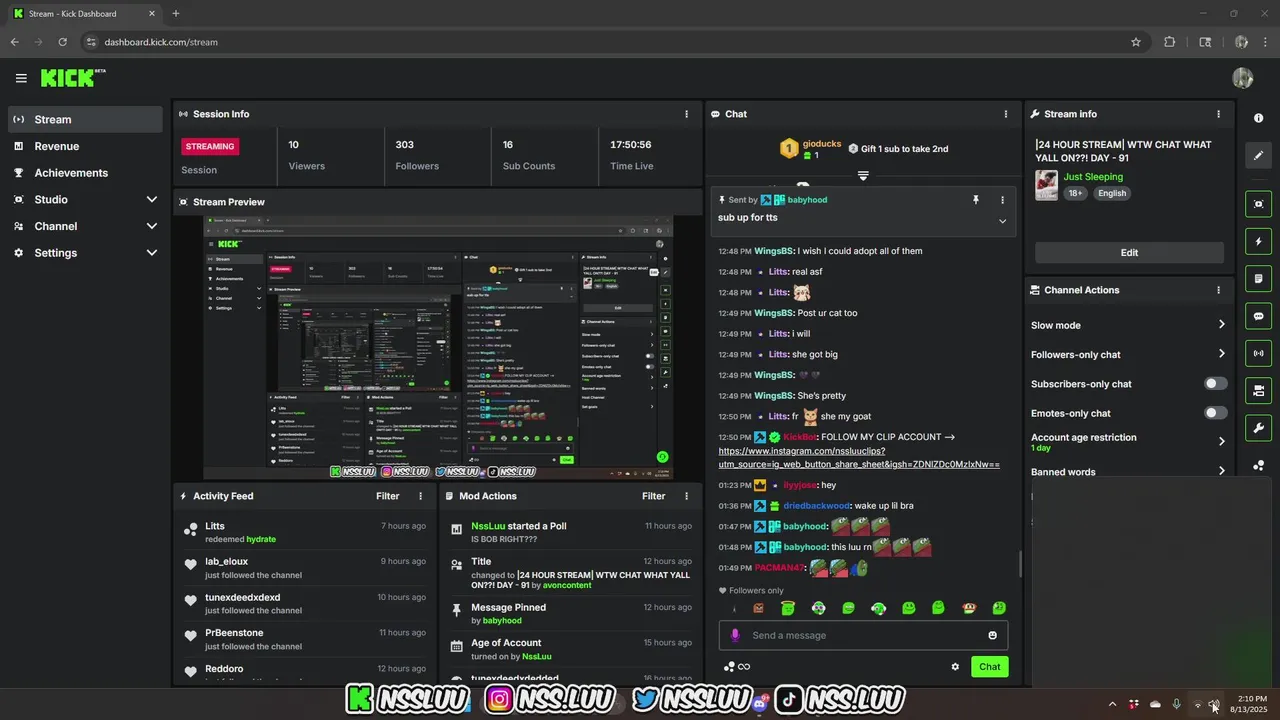
Task: Click the Just Sleeping category link
Action: [1093, 177]
